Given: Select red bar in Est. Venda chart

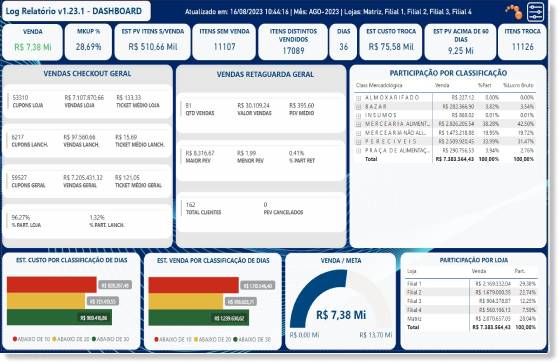Looking at the screenshot, I should pyautogui.click(x=194, y=285).
